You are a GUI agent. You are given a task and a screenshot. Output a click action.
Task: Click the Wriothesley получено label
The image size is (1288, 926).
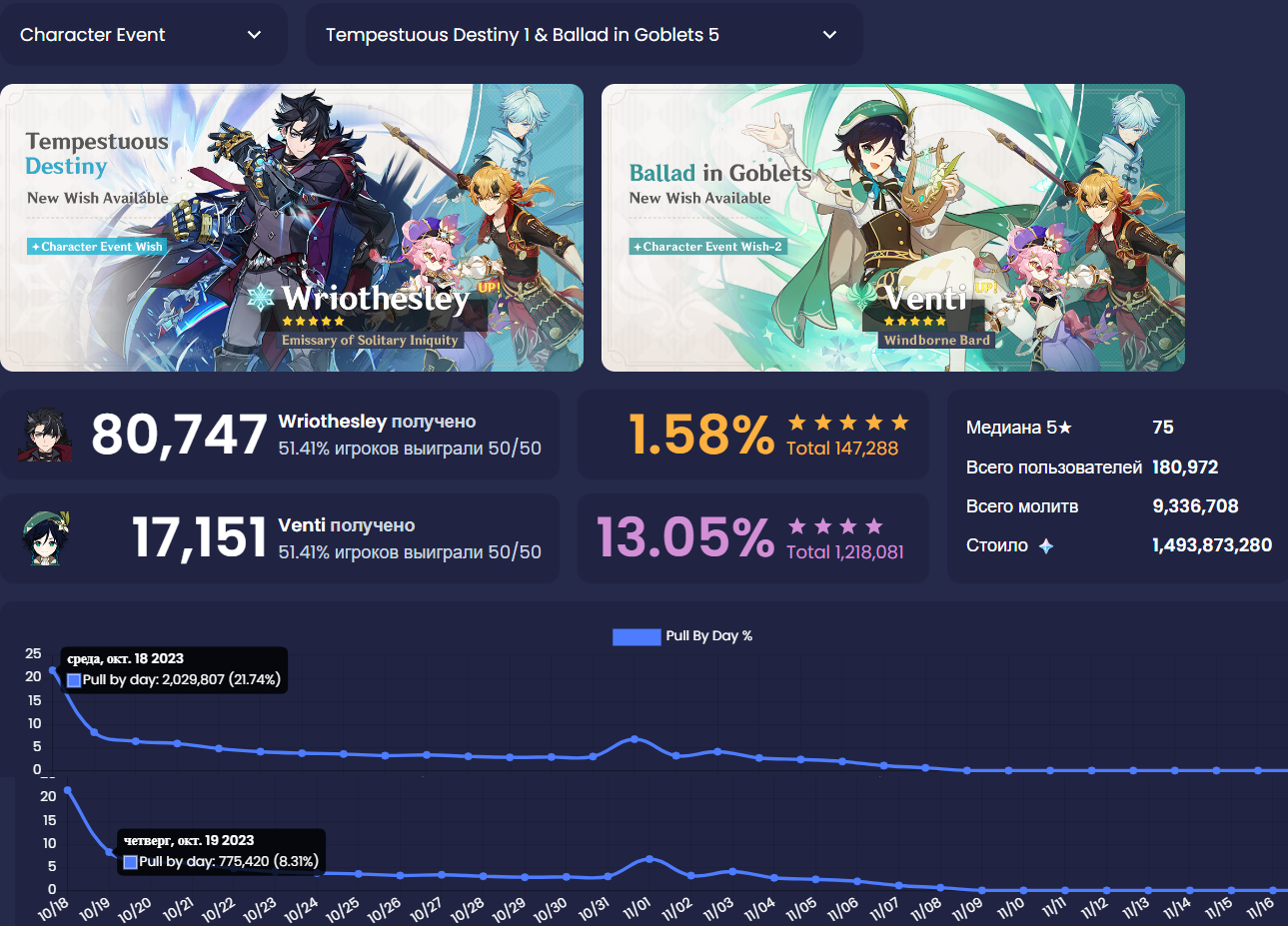(377, 422)
